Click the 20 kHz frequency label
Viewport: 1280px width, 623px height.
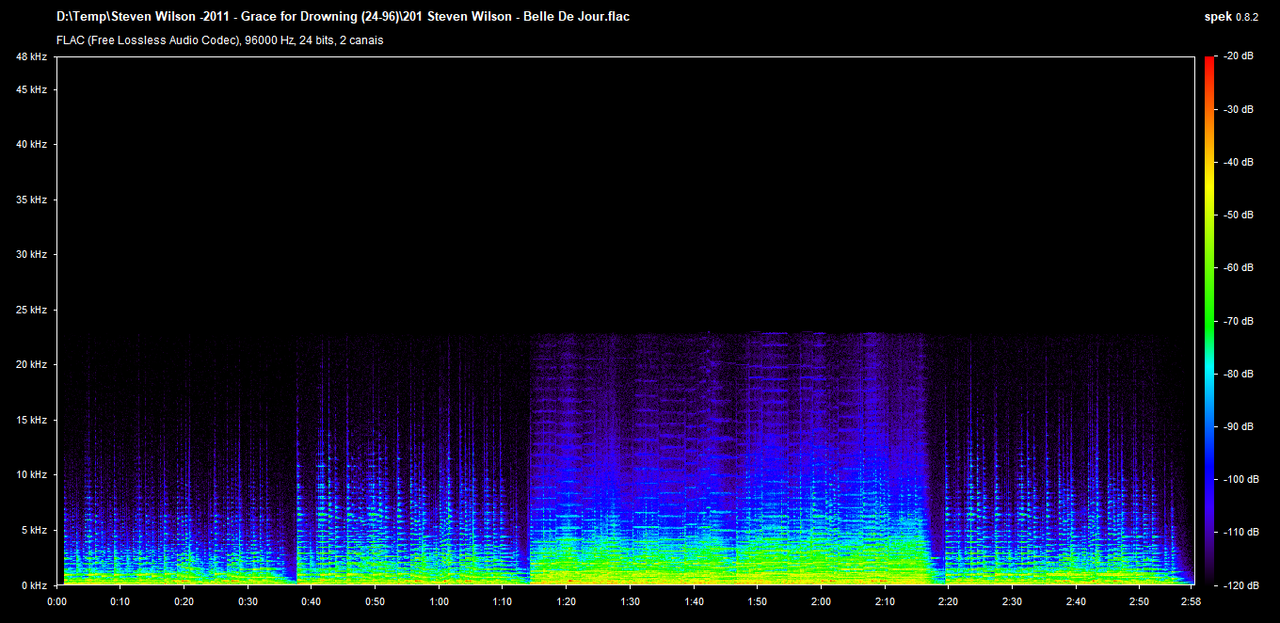31,365
